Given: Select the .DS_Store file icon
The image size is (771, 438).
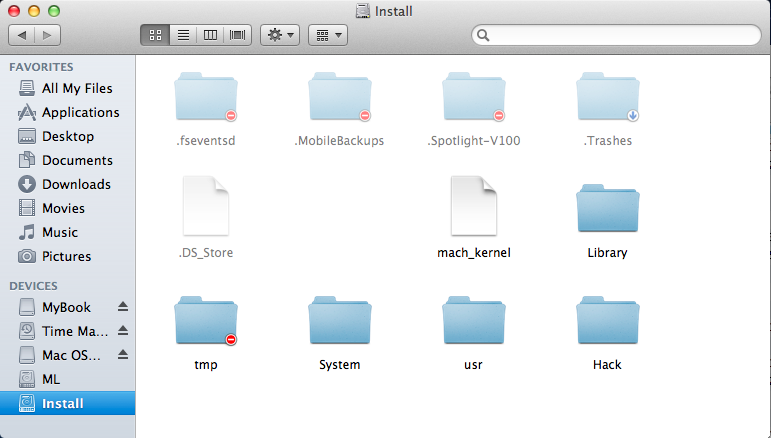Looking at the screenshot, I should (x=206, y=206).
